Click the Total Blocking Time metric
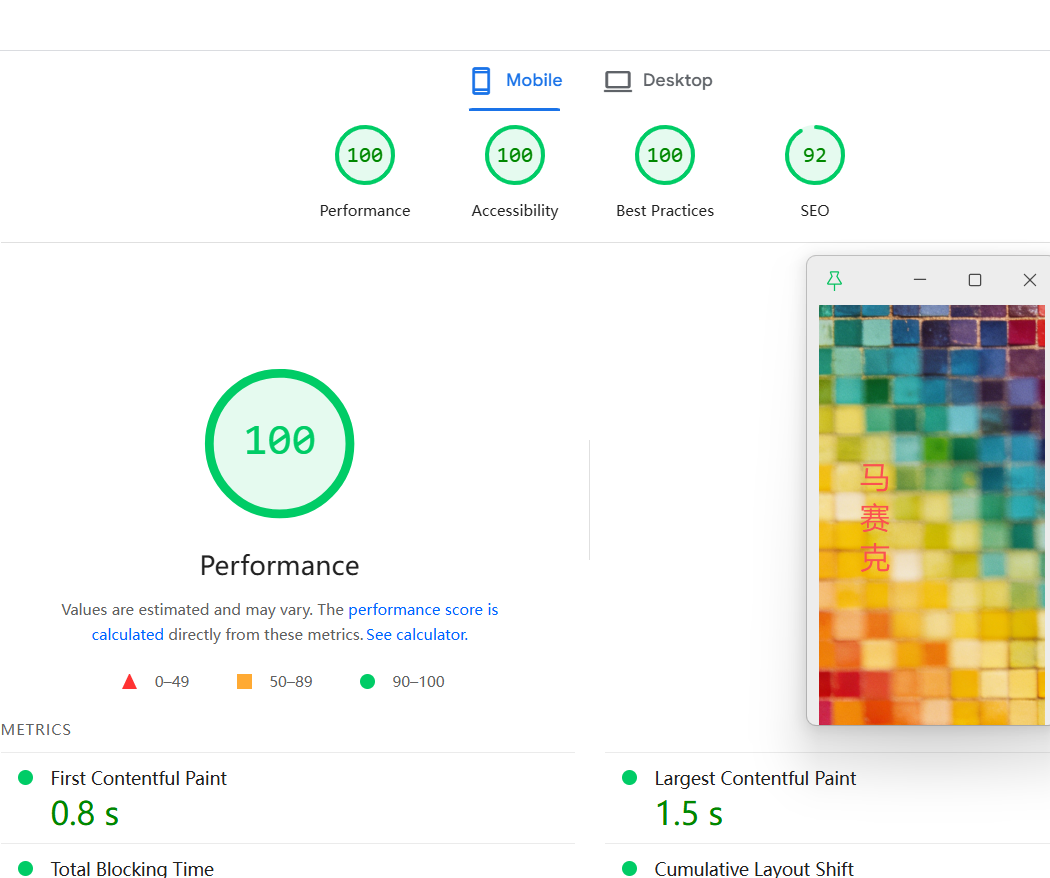 (x=133, y=869)
